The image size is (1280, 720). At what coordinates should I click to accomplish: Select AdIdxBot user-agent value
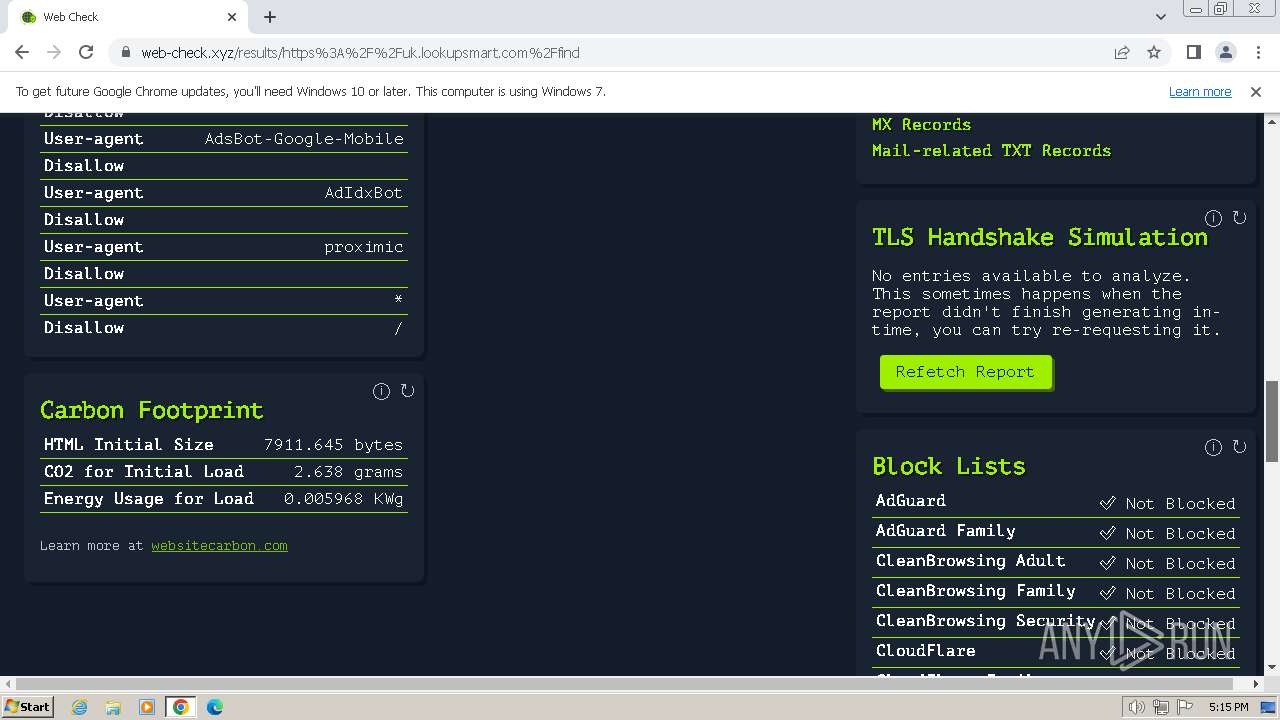pyautogui.click(x=363, y=192)
